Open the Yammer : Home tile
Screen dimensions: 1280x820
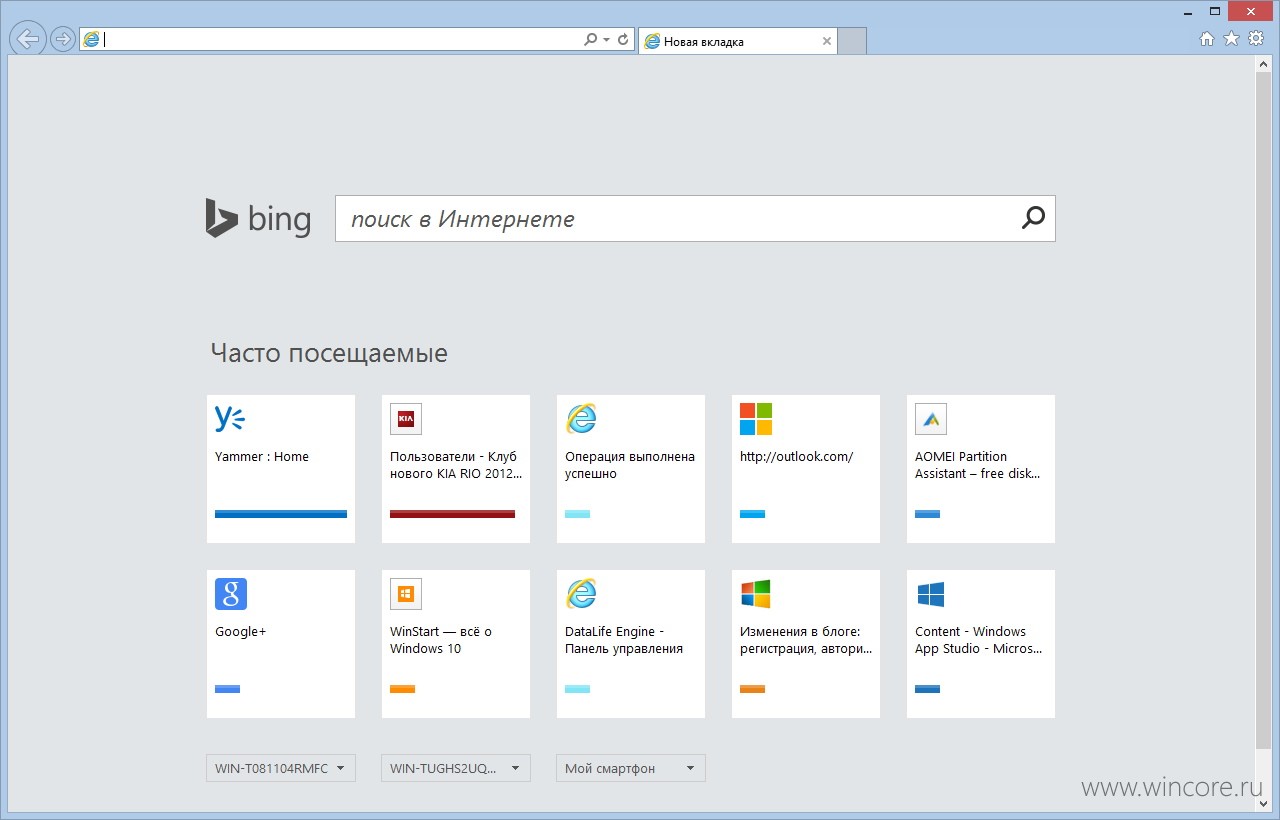(x=281, y=469)
